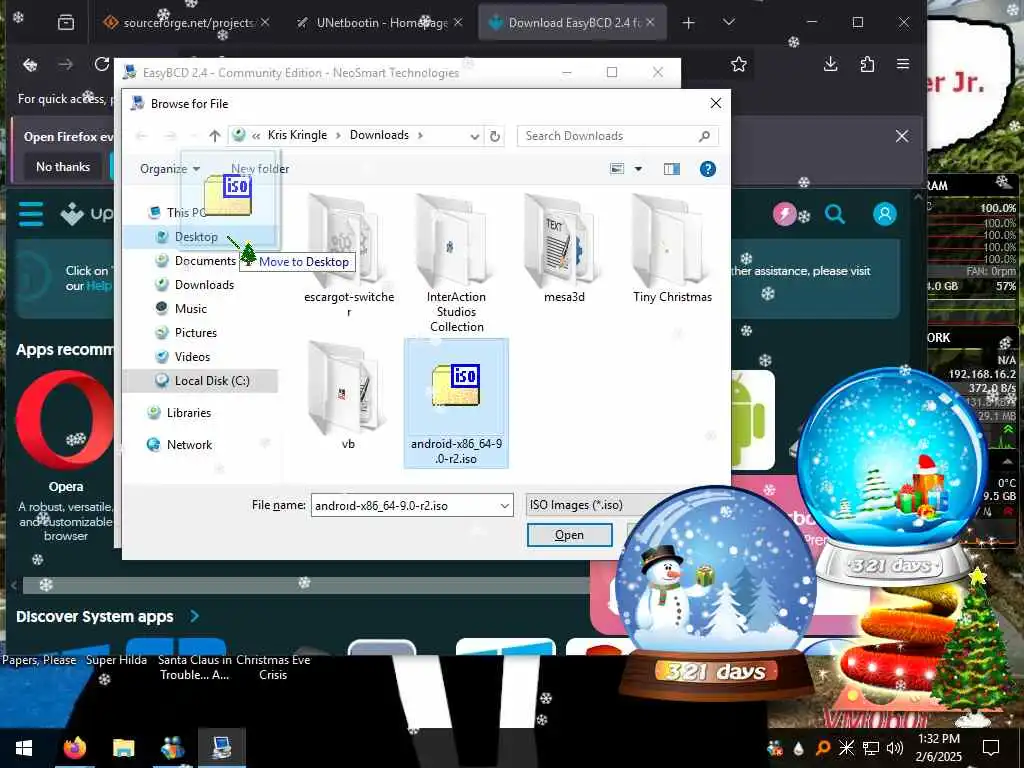The width and height of the screenshot is (1024, 768).
Task: Open the Firefox application menu
Action: click(903, 64)
